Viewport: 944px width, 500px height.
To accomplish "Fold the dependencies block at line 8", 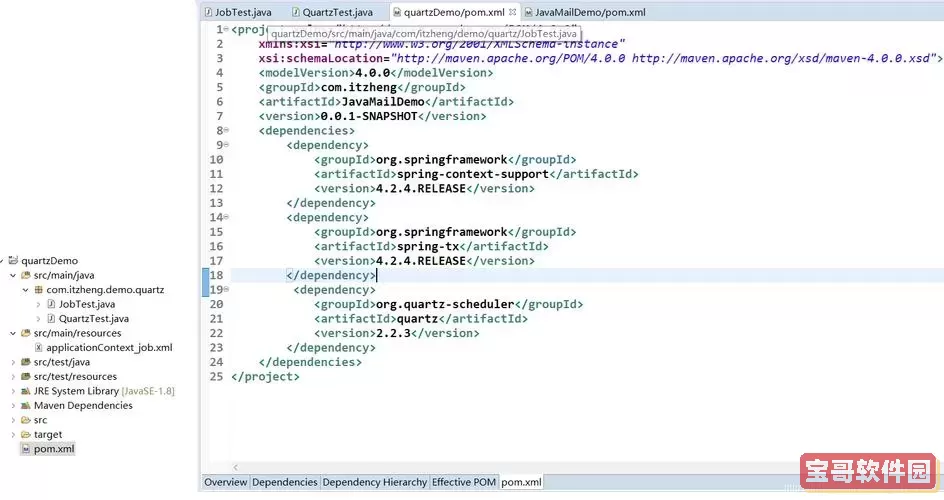I will point(226,130).
